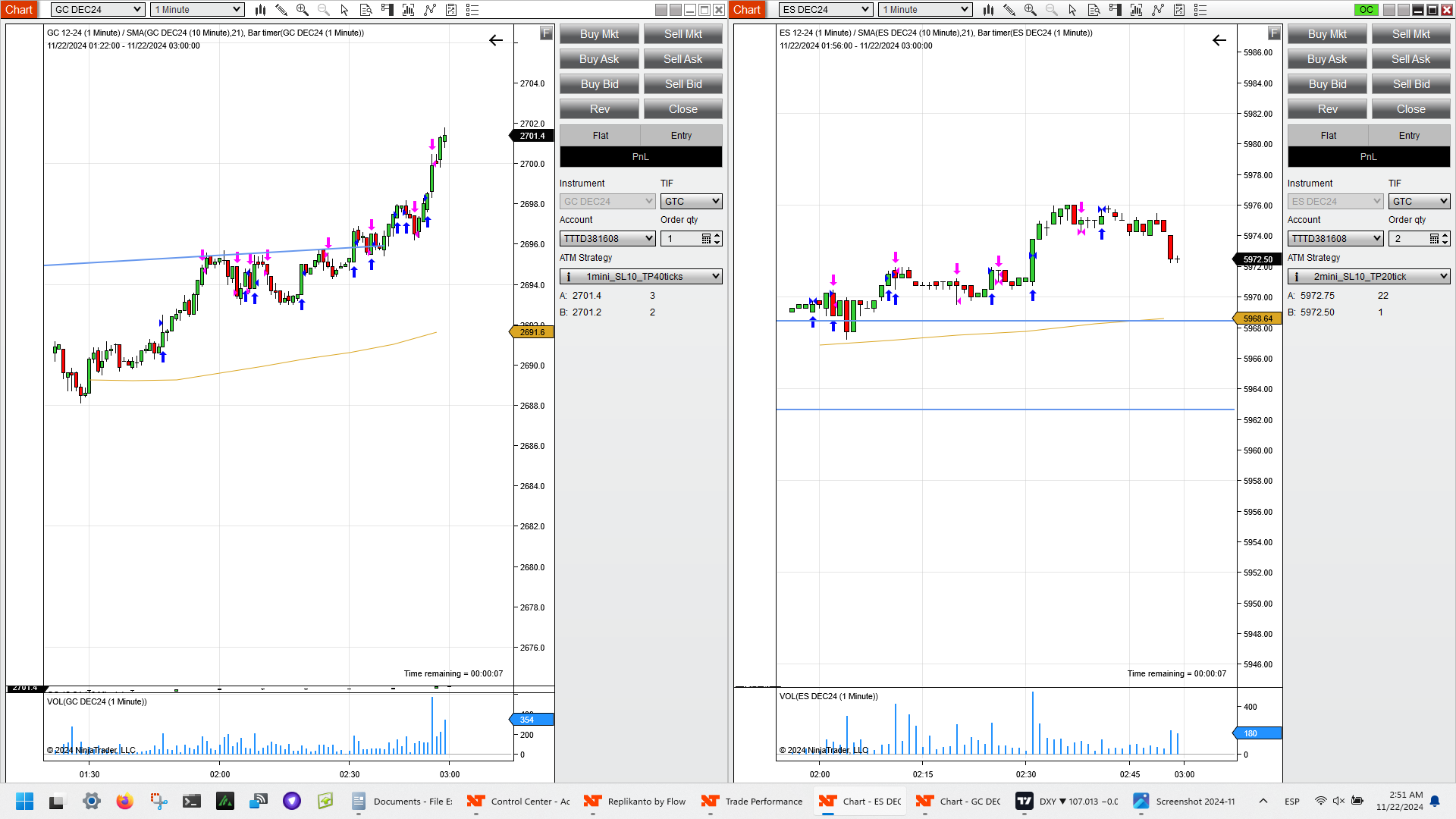1456x819 pixels.
Task: Open bar type chart style icon in GC chart
Action: (x=260, y=10)
